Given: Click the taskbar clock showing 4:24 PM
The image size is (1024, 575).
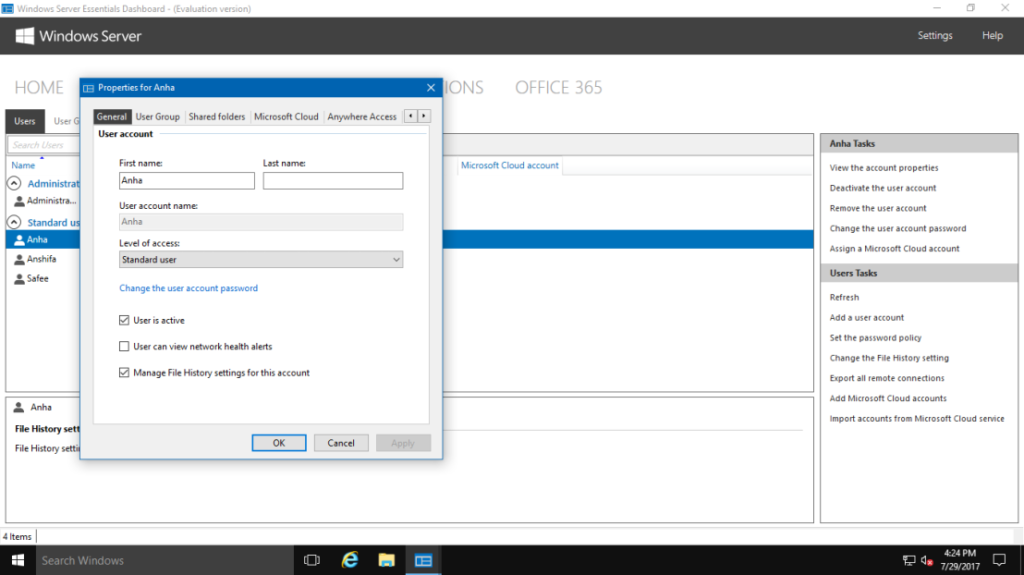Looking at the screenshot, I should pos(960,560).
